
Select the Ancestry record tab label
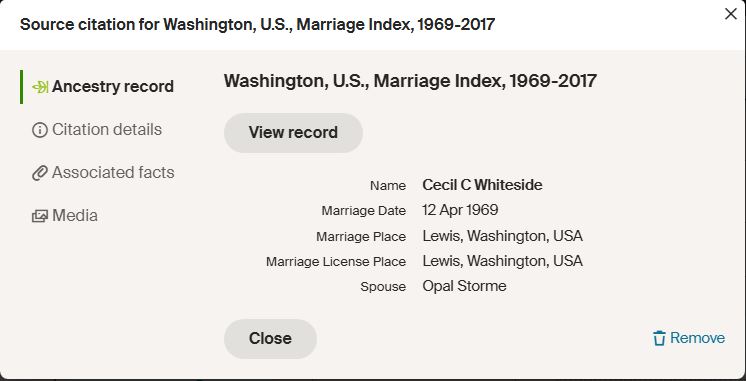click(x=113, y=87)
